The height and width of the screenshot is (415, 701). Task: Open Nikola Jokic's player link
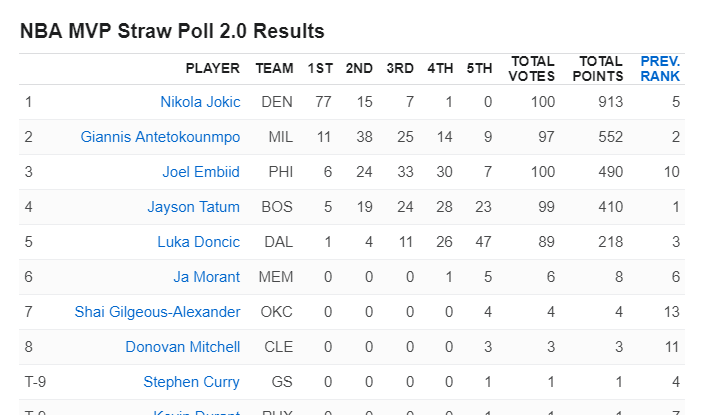click(x=200, y=102)
